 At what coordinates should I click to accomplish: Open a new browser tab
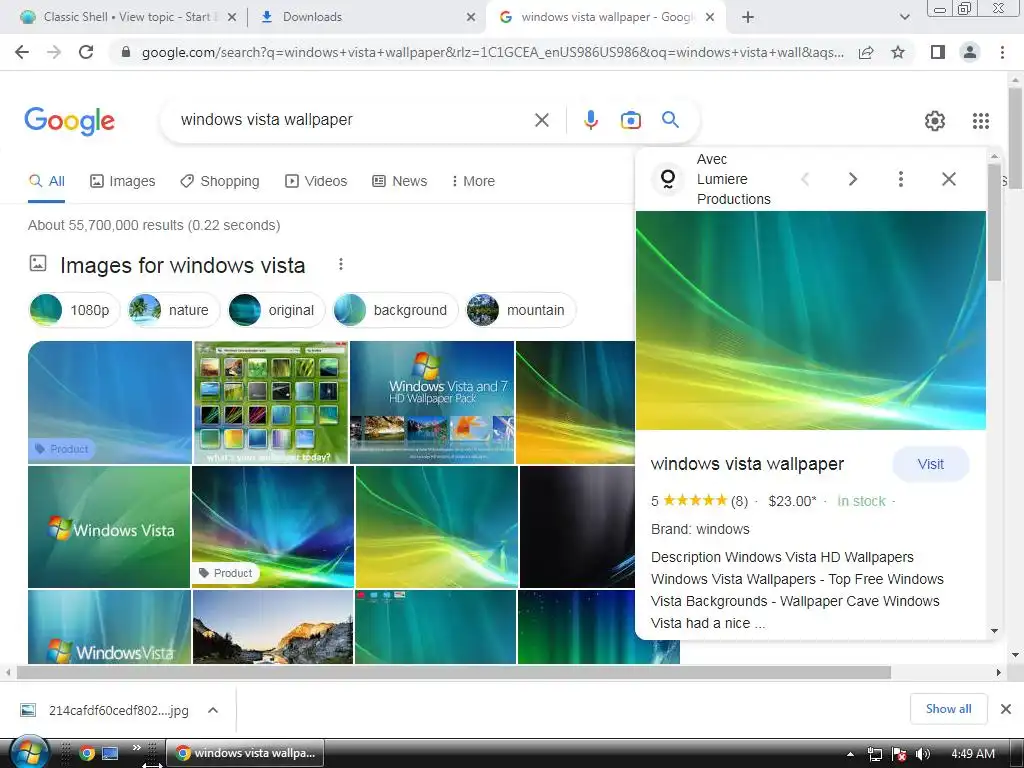coord(748,17)
